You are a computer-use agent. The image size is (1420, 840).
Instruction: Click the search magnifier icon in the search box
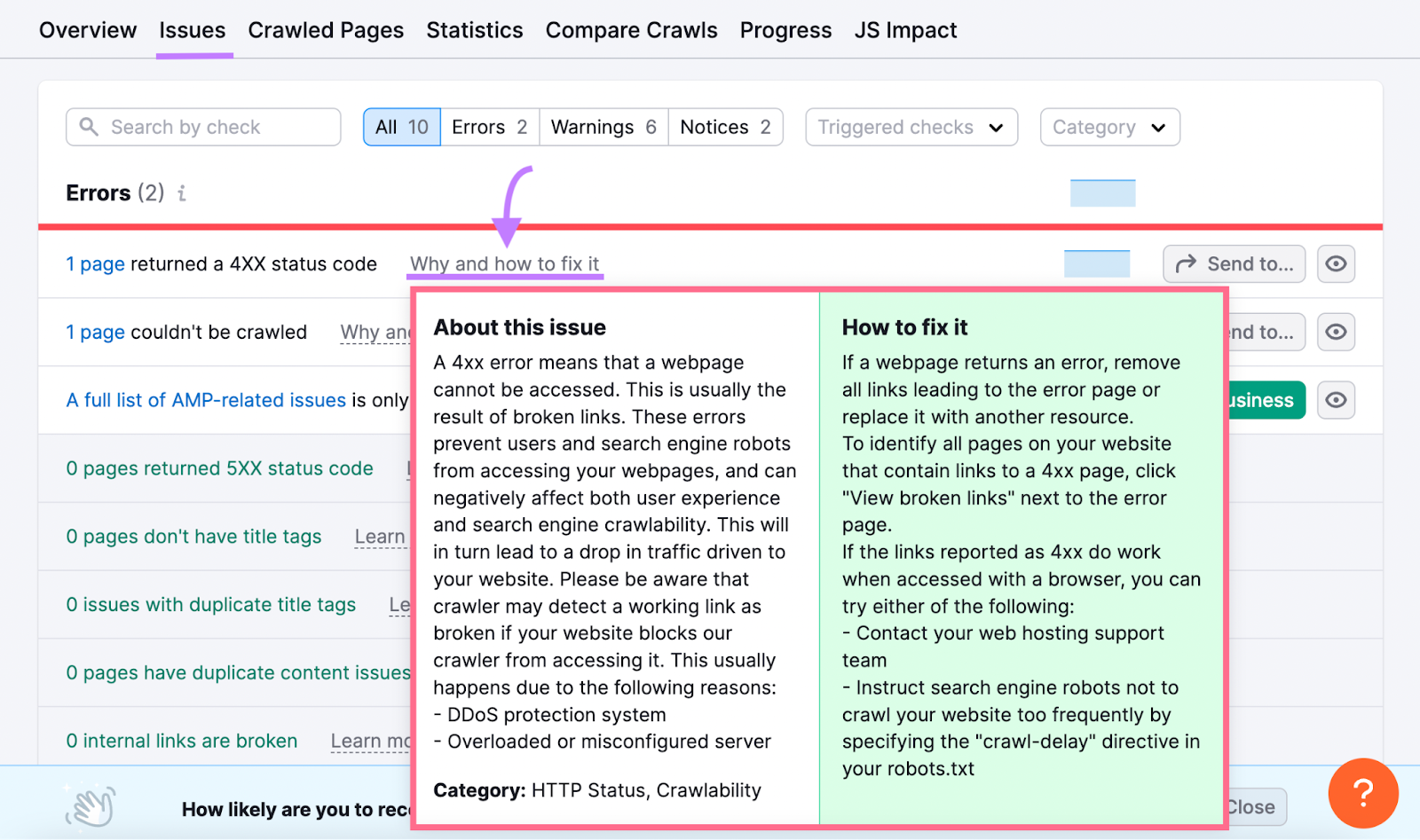coord(89,127)
